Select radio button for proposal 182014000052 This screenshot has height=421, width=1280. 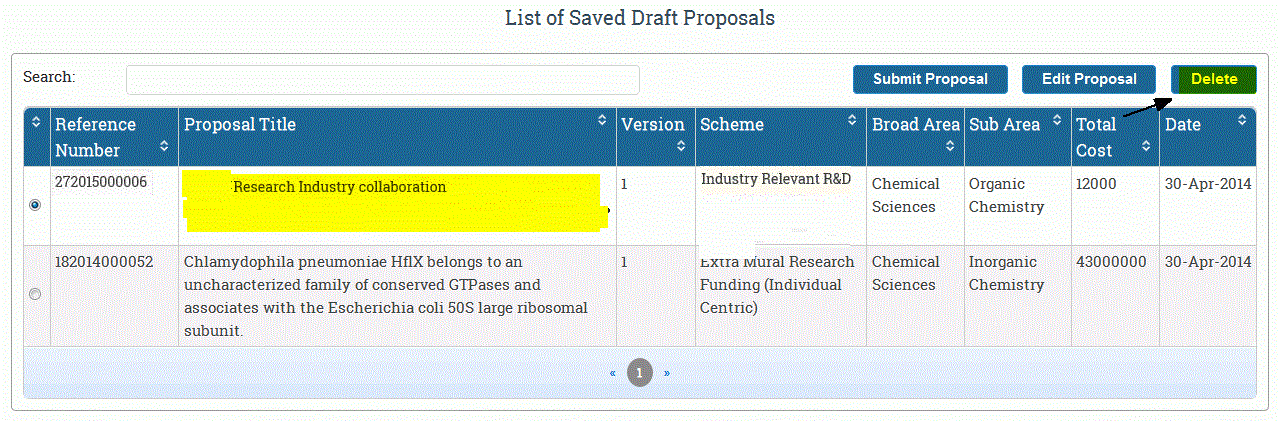click(36, 294)
